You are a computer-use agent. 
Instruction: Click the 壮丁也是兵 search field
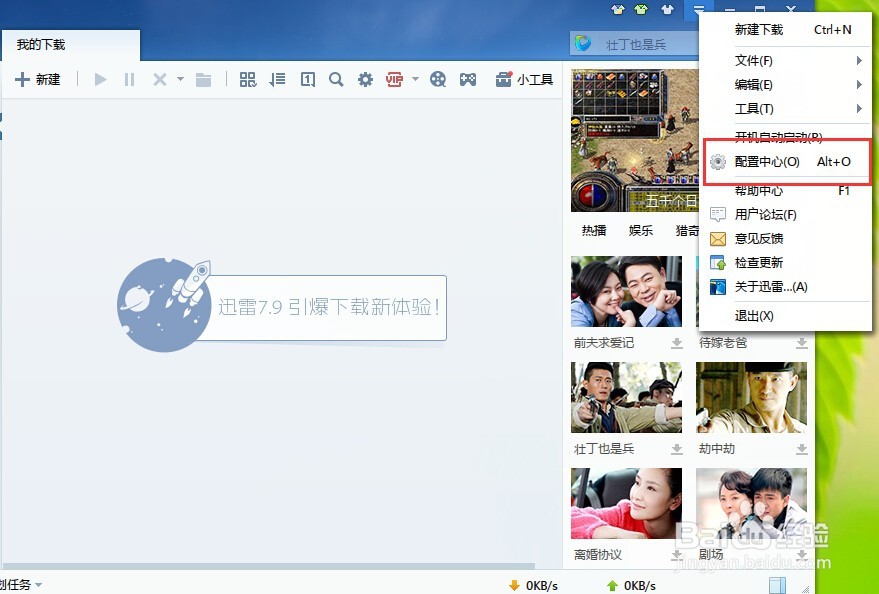tap(636, 44)
